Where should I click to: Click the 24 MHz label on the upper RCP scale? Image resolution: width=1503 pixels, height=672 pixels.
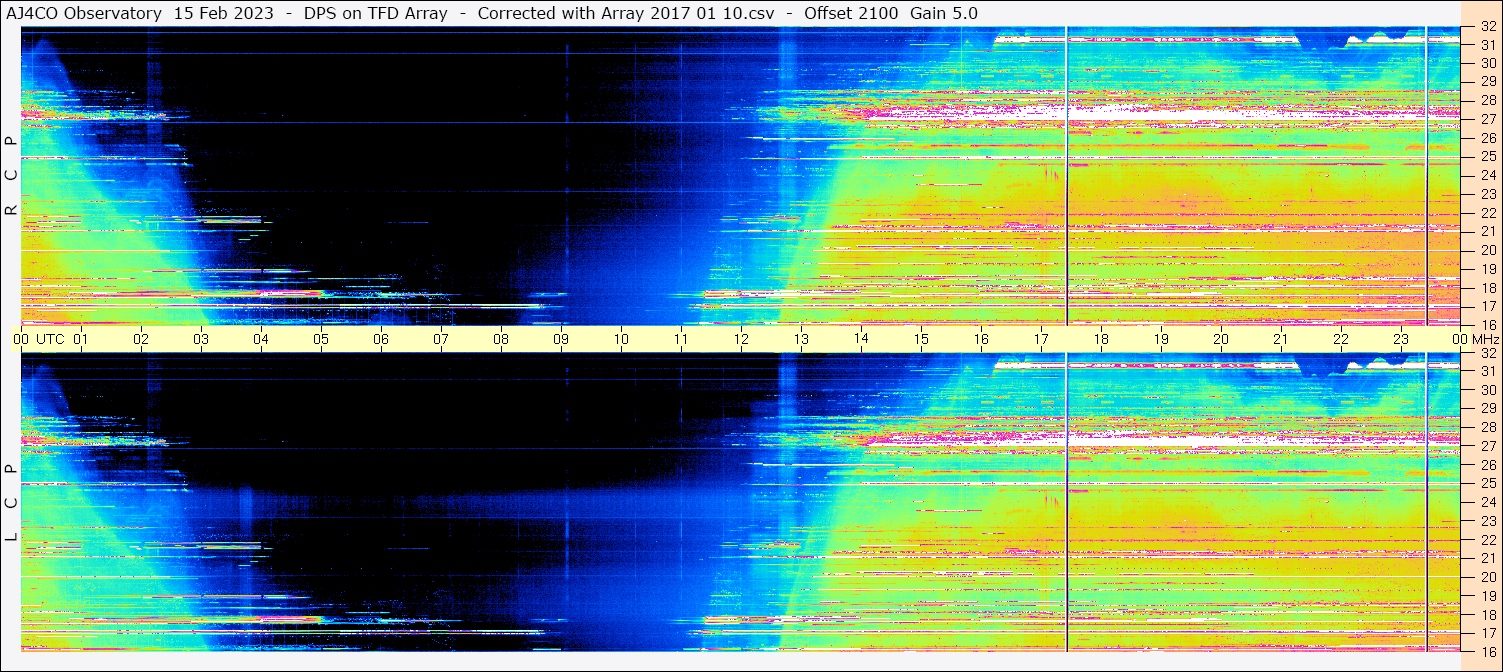[1486, 175]
